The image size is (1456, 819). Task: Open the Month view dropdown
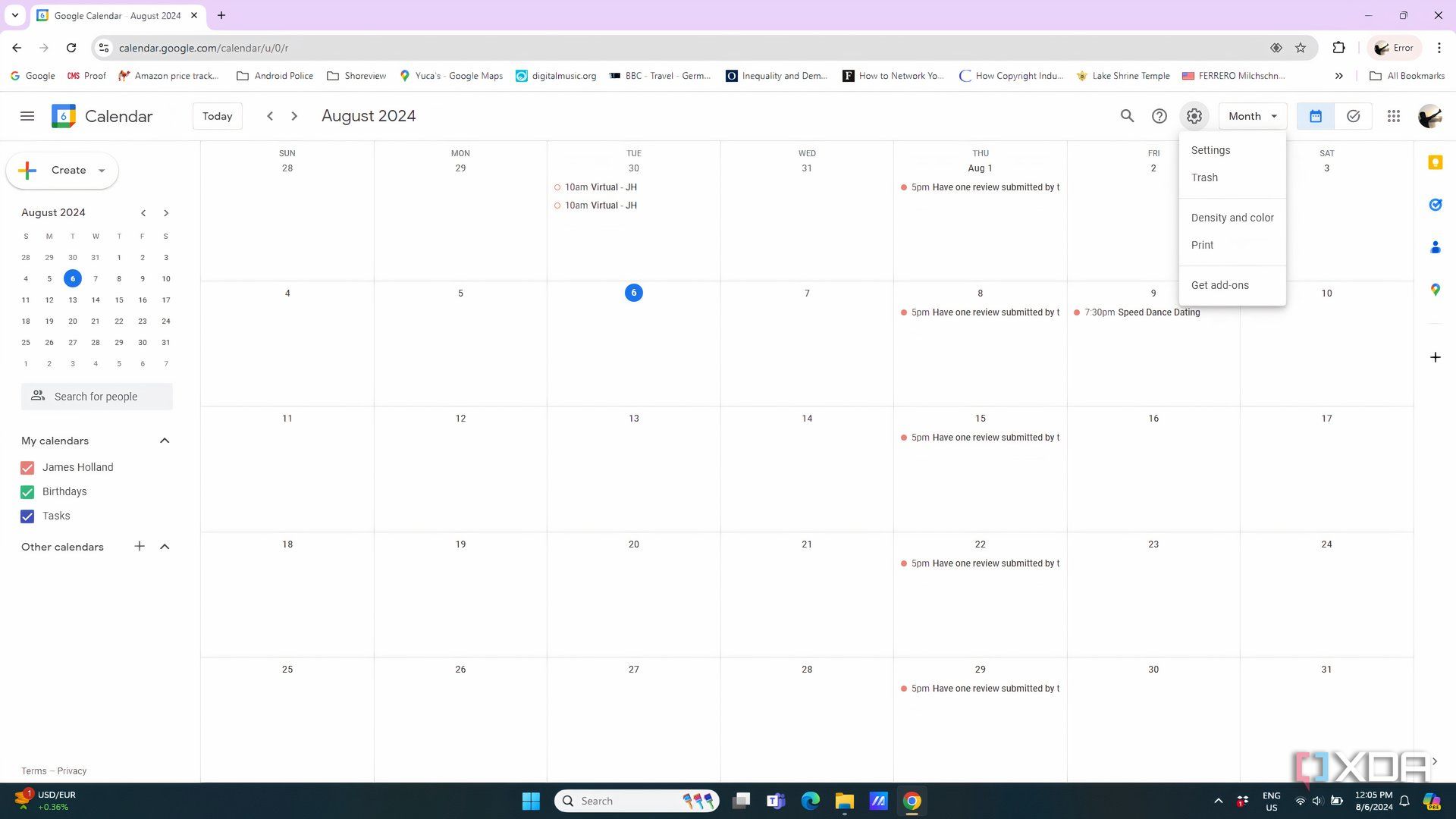tap(1252, 116)
